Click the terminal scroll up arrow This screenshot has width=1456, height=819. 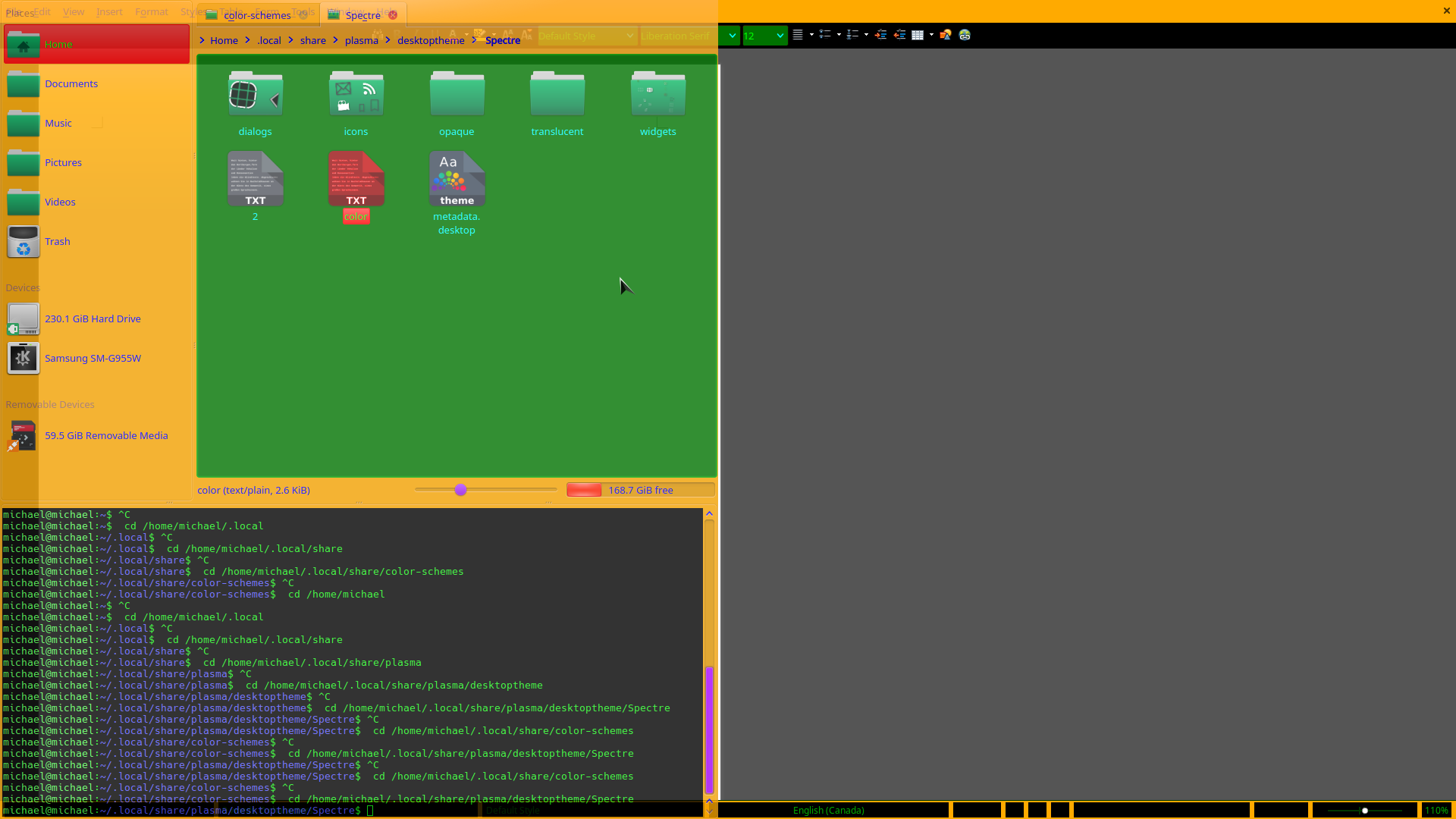[x=710, y=513]
